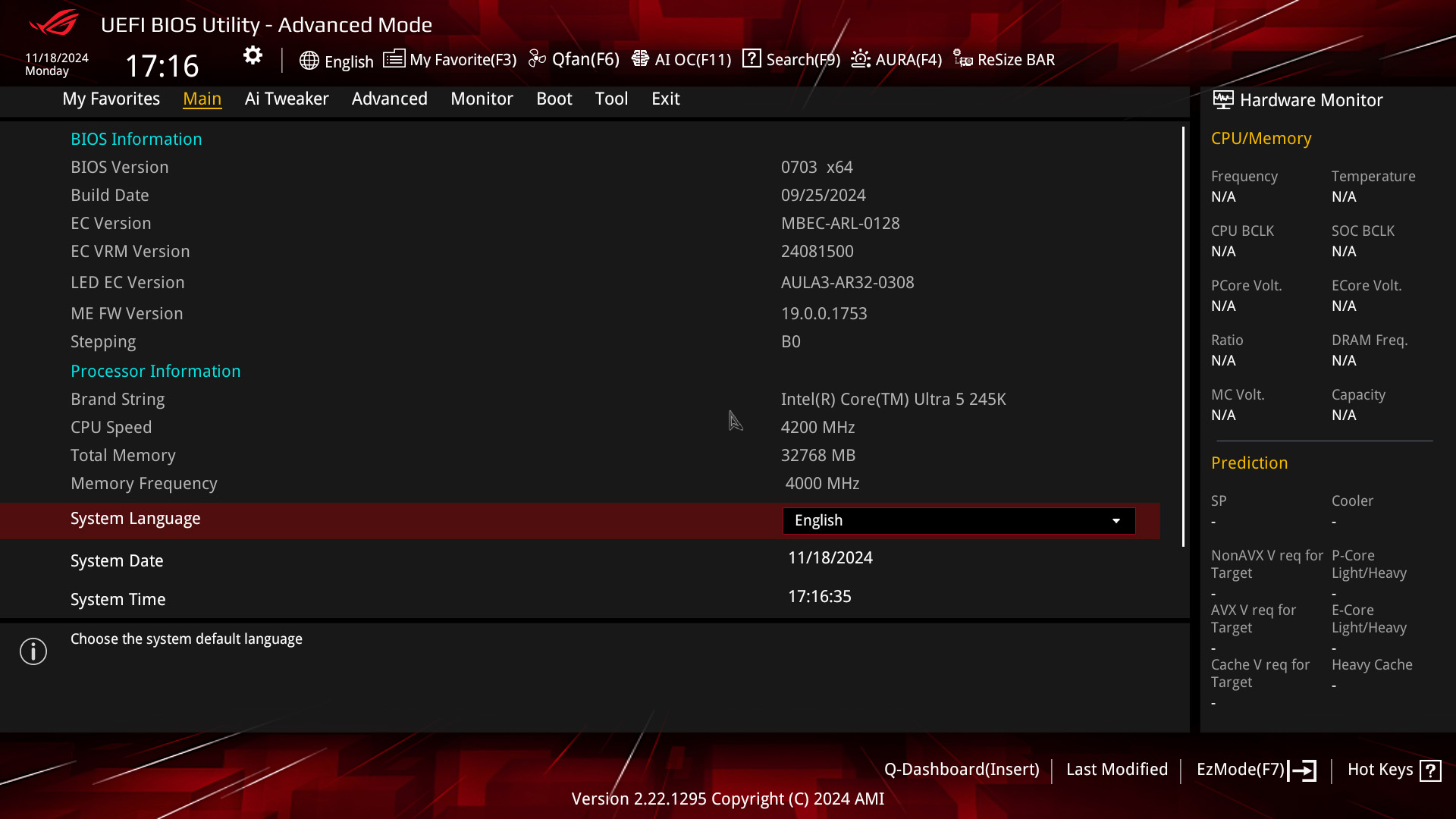The height and width of the screenshot is (819, 1456).
Task: Click the ROG logo
Action: pyautogui.click(x=53, y=23)
